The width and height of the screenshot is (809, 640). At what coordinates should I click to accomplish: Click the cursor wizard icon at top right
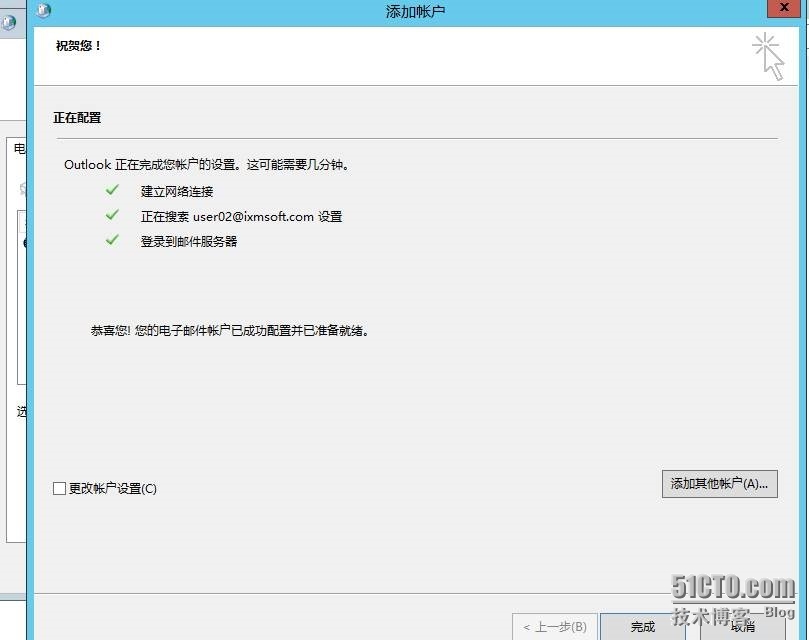768,57
